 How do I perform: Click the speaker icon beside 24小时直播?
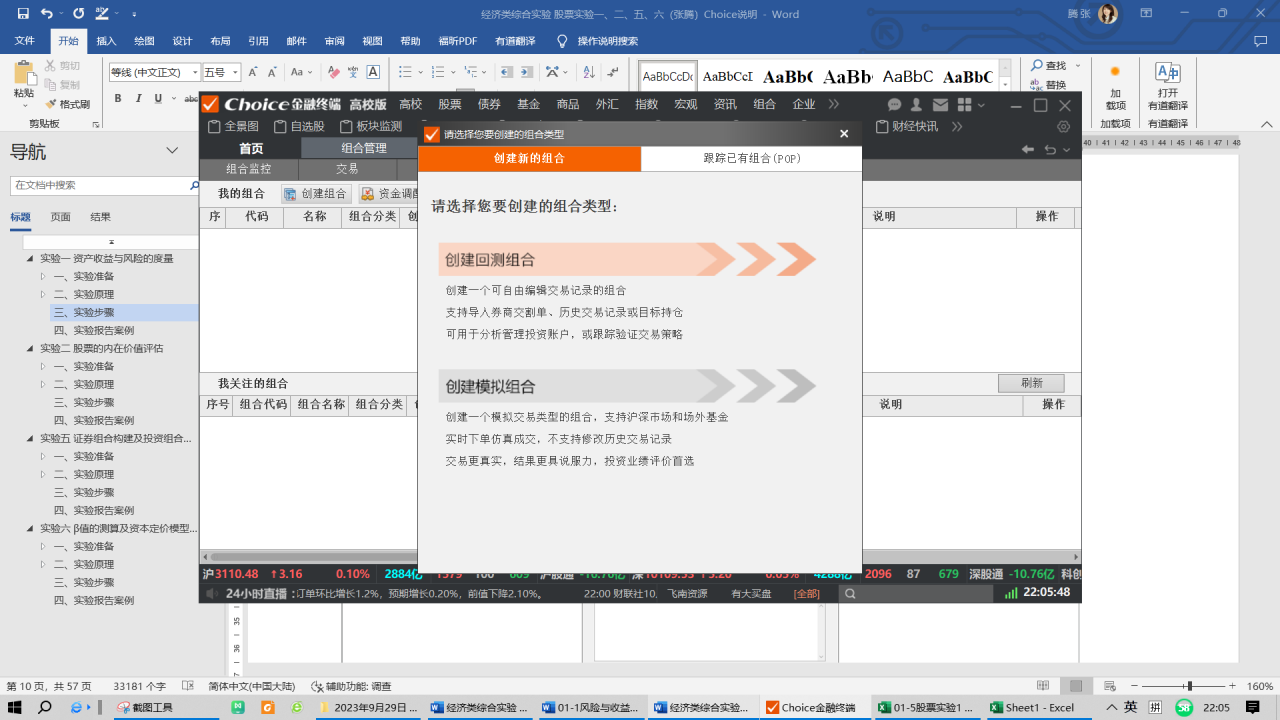pyautogui.click(x=211, y=593)
